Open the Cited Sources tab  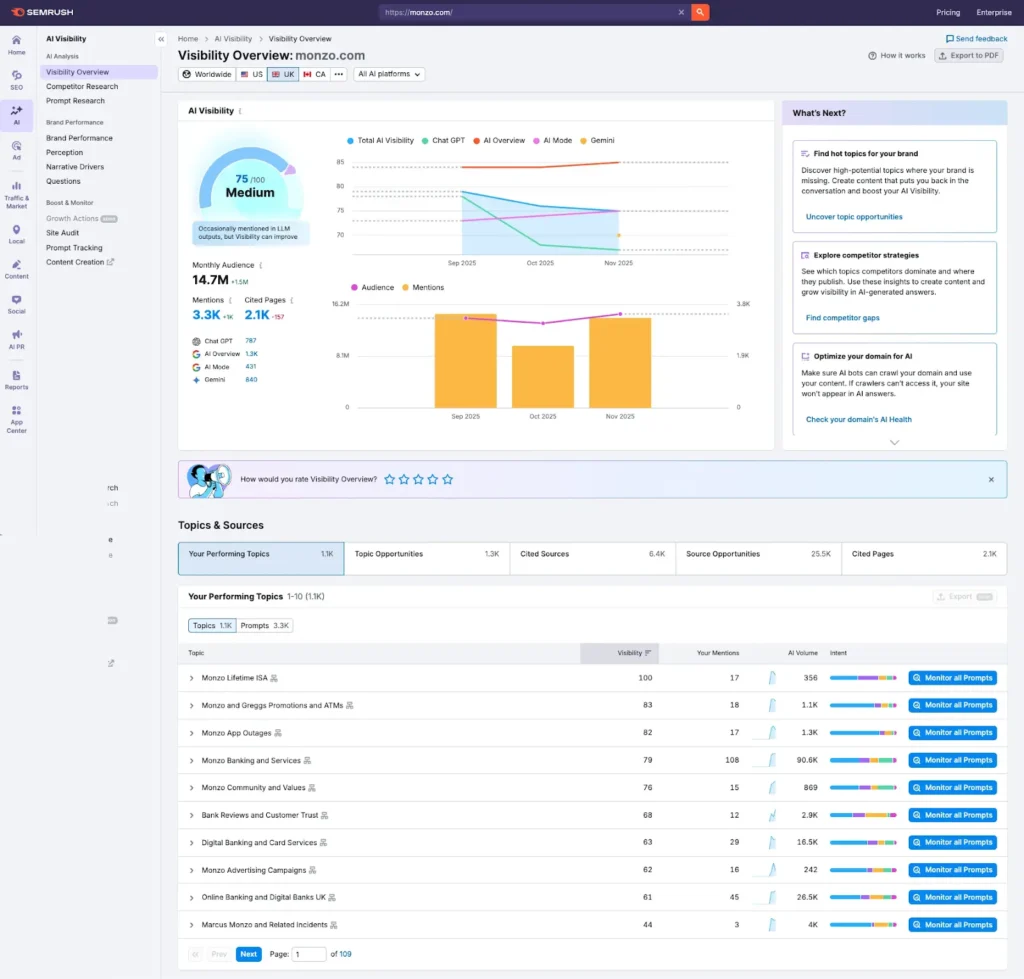point(592,558)
